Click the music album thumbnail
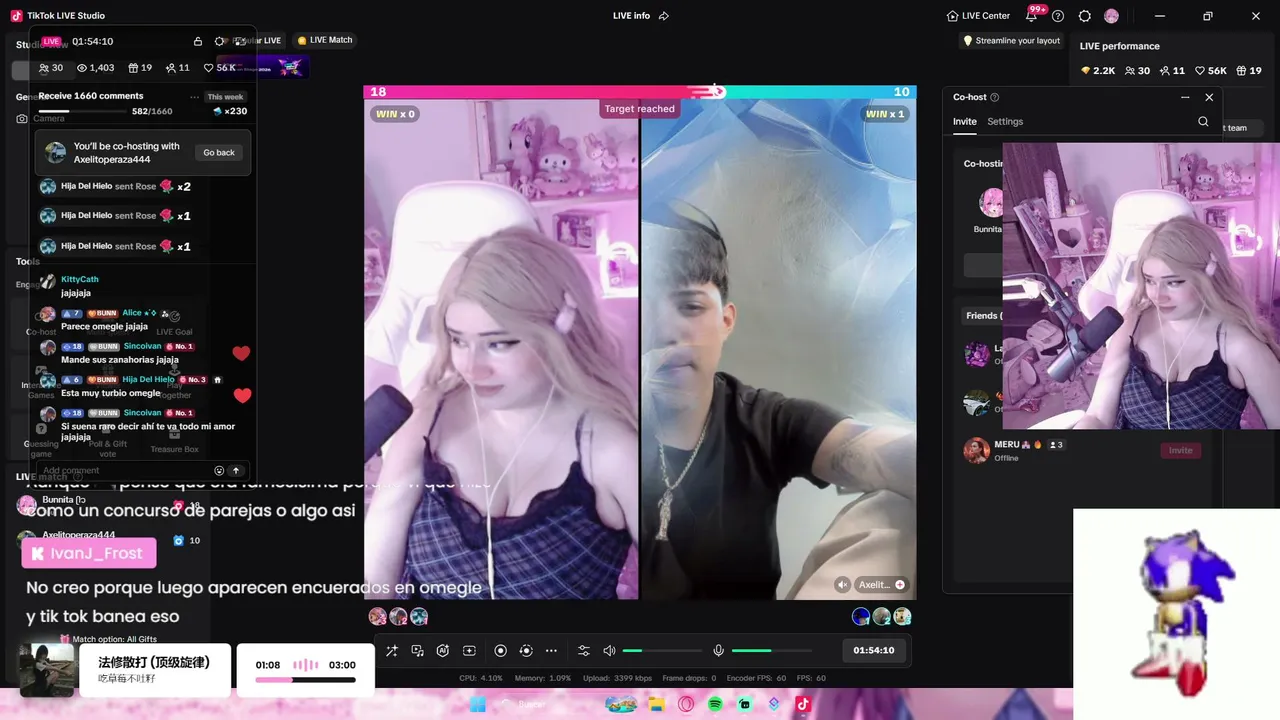Image resolution: width=1280 pixels, height=720 pixels. (x=47, y=670)
